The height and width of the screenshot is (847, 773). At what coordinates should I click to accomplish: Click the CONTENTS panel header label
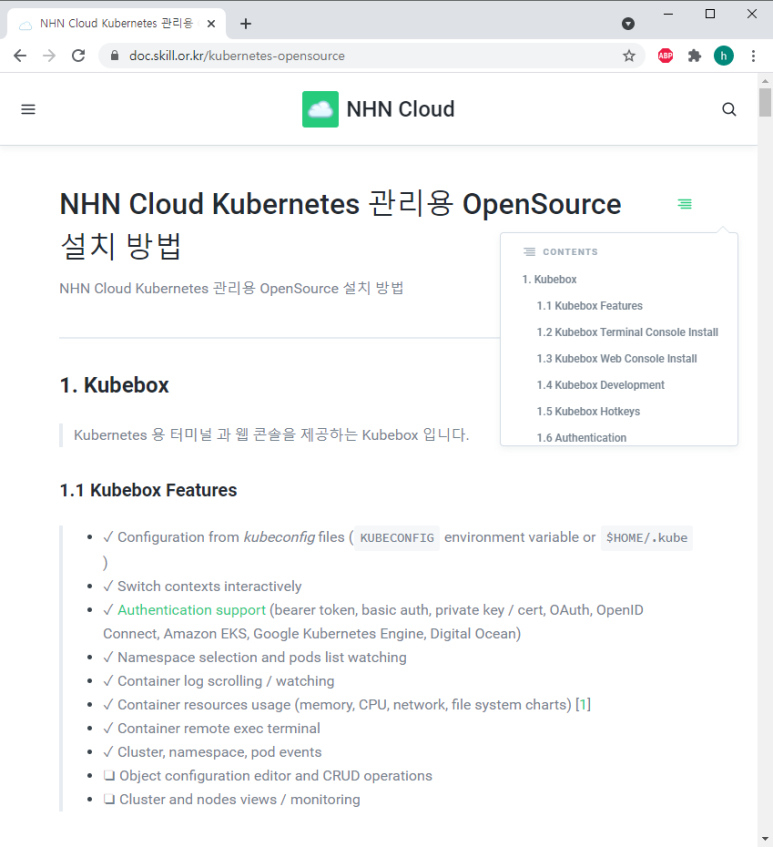(x=570, y=252)
